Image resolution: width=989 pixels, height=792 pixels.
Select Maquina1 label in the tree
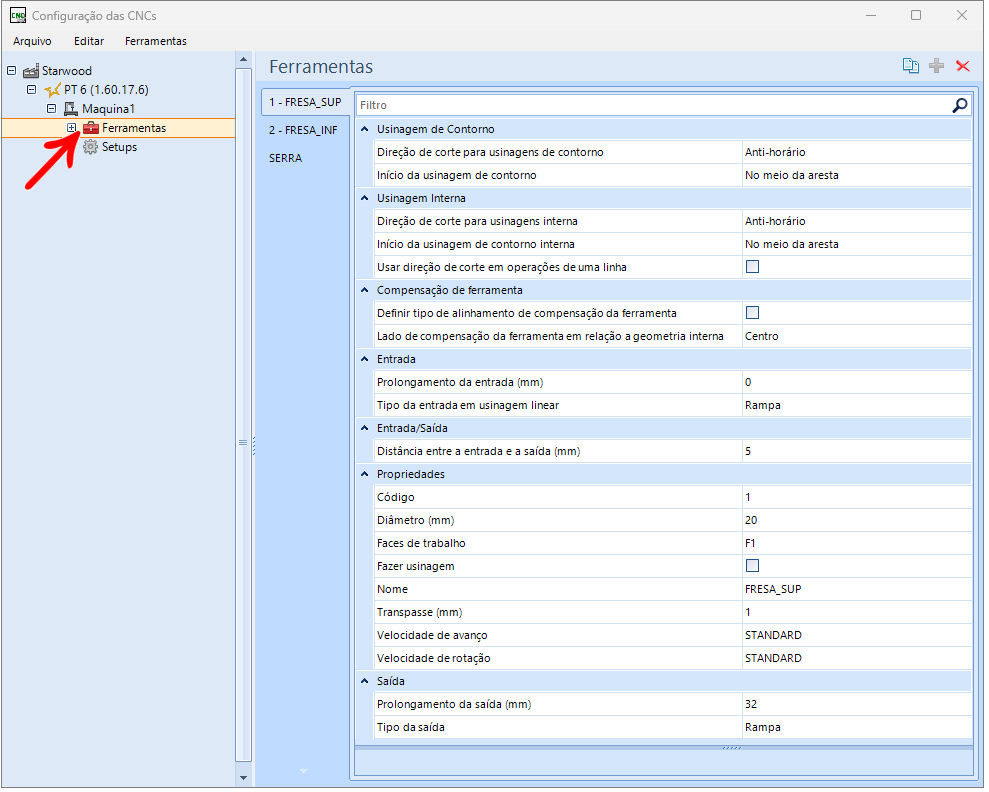(x=109, y=109)
